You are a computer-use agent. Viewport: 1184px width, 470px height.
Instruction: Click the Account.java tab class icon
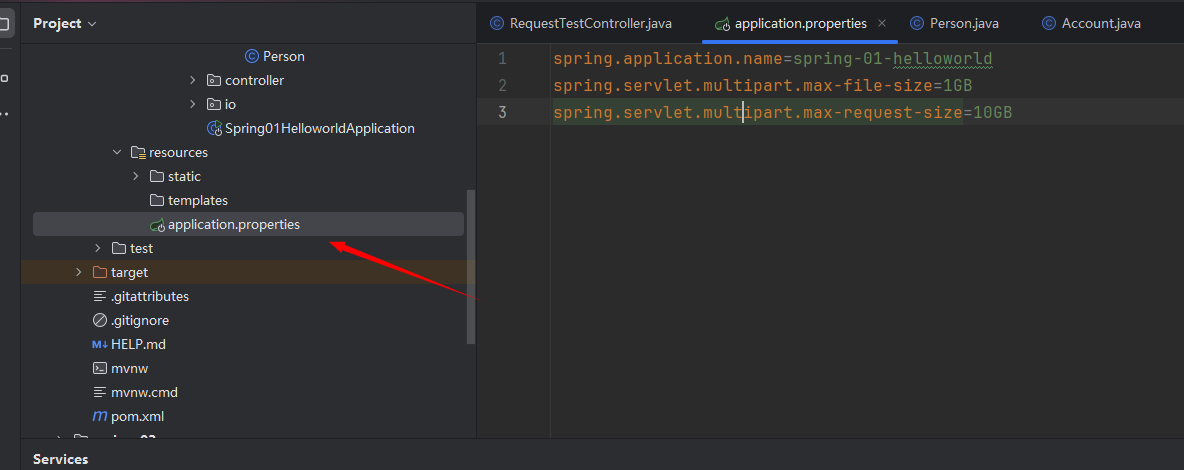coord(1049,23)
